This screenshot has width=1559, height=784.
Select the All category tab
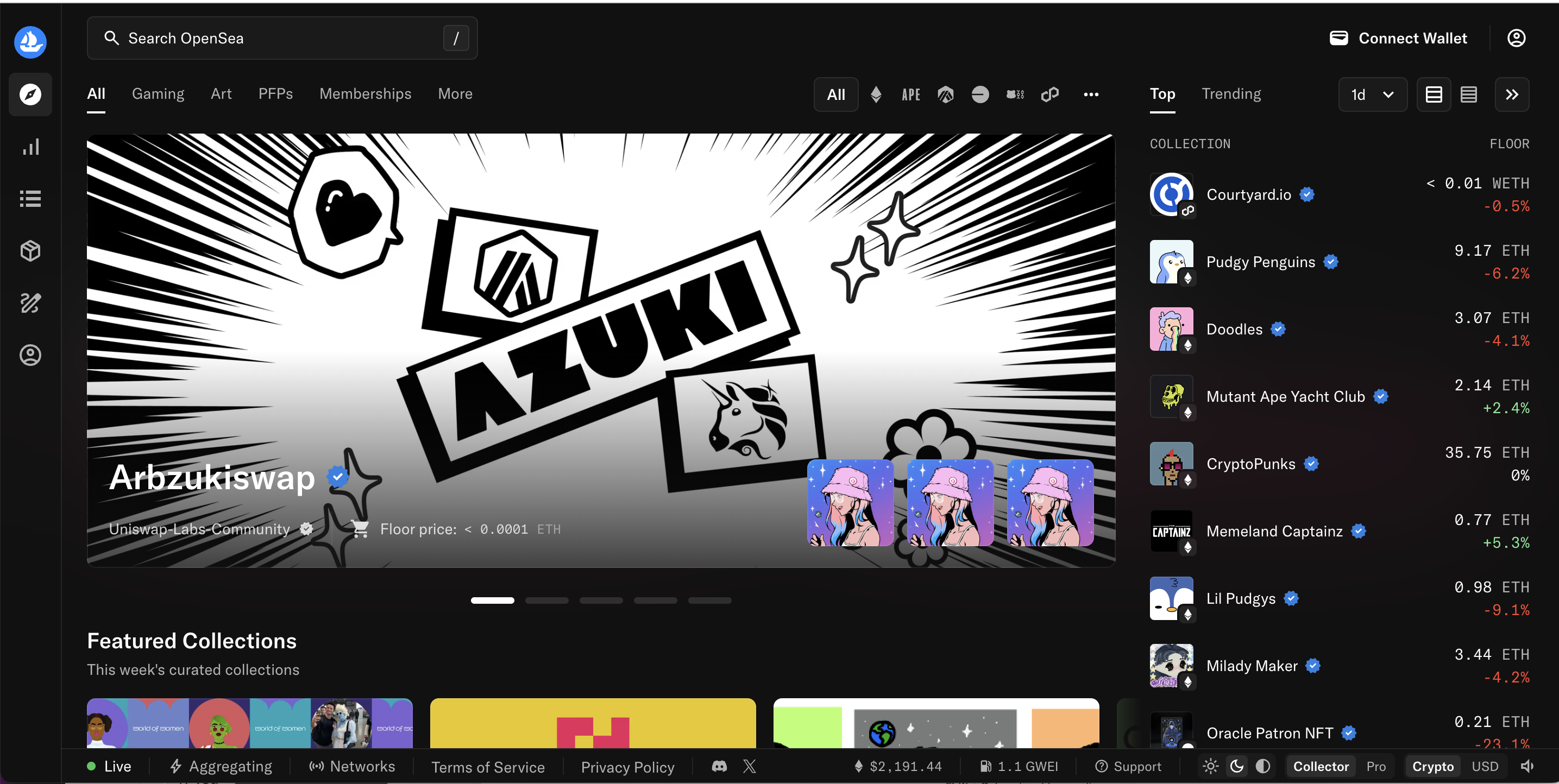pos(96,94)
